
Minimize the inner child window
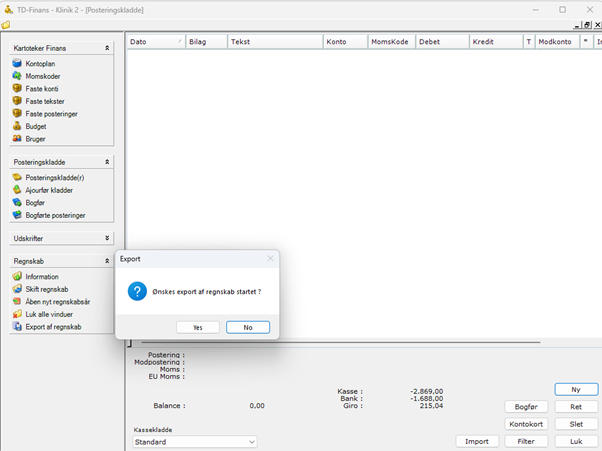click(x=577, y=25)
